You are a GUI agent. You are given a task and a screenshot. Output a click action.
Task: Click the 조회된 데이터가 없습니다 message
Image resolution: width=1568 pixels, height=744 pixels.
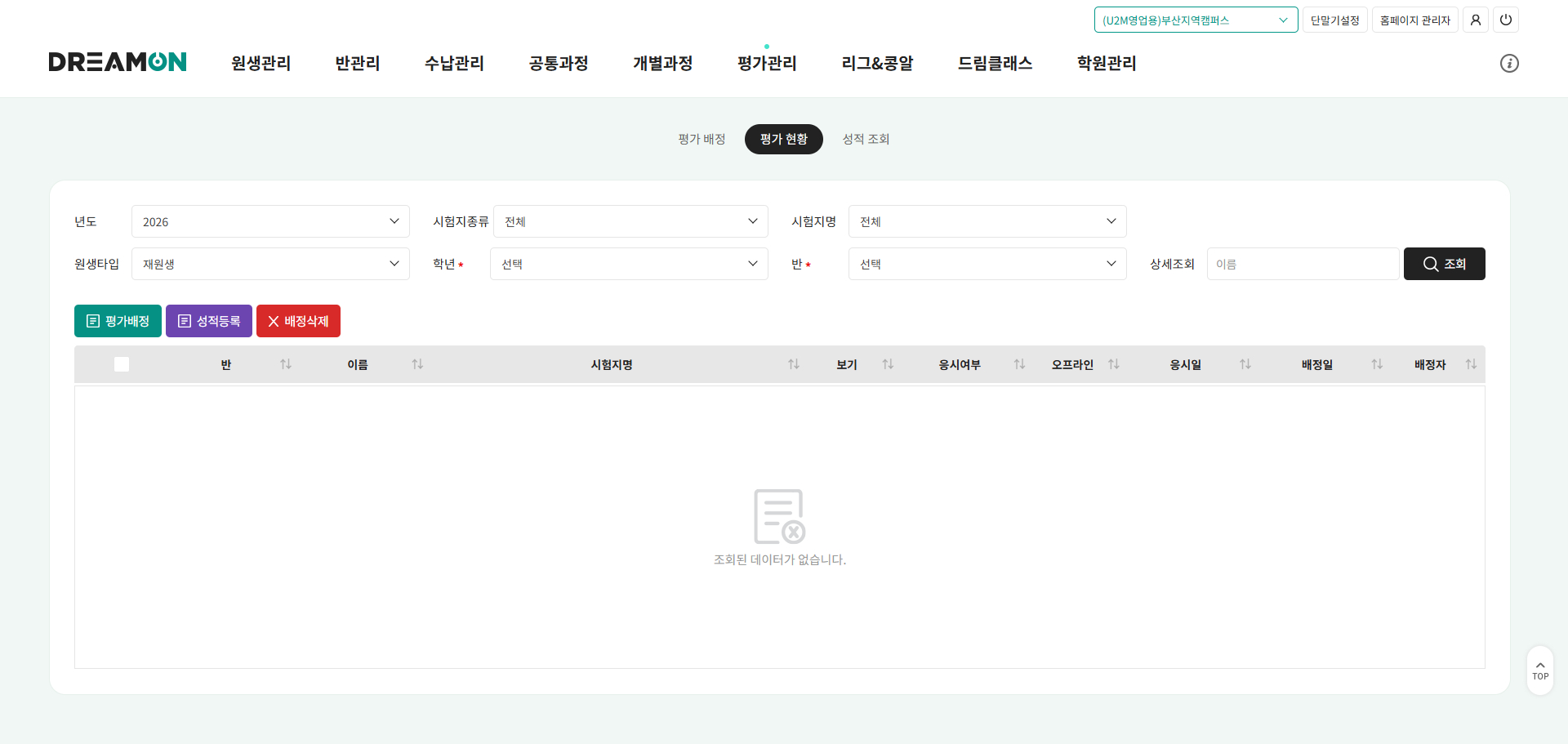click(780, 559)
